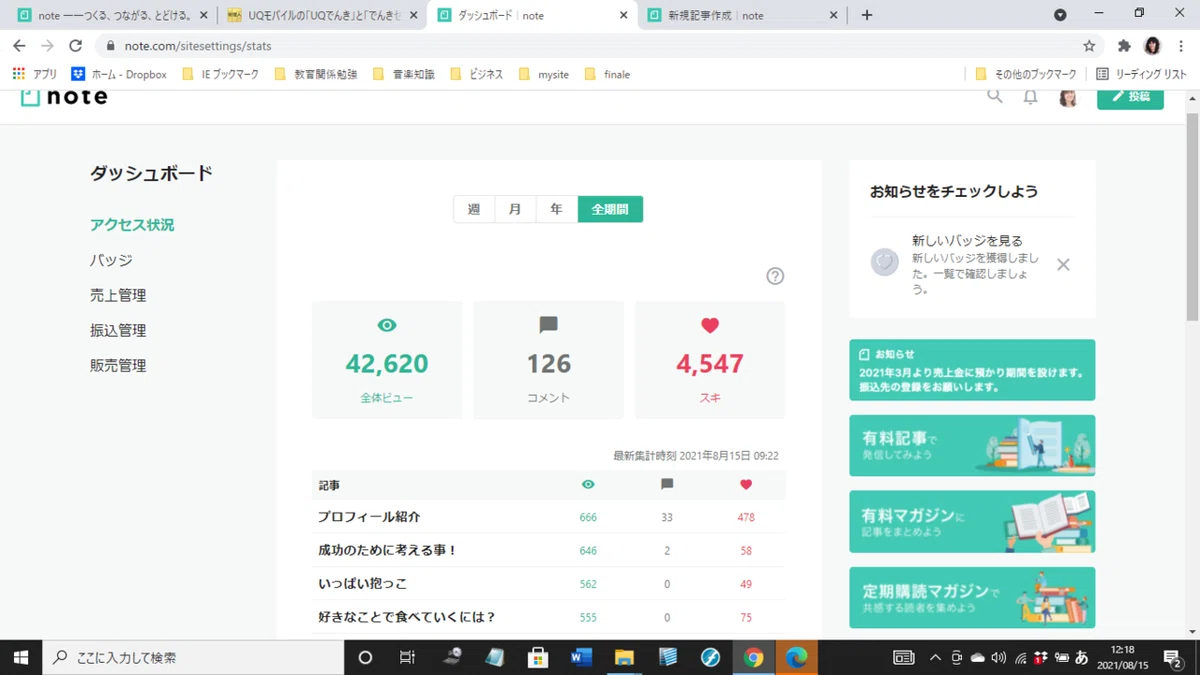Open the アプリ bookmarks shortcut

(x=35, y=74)
